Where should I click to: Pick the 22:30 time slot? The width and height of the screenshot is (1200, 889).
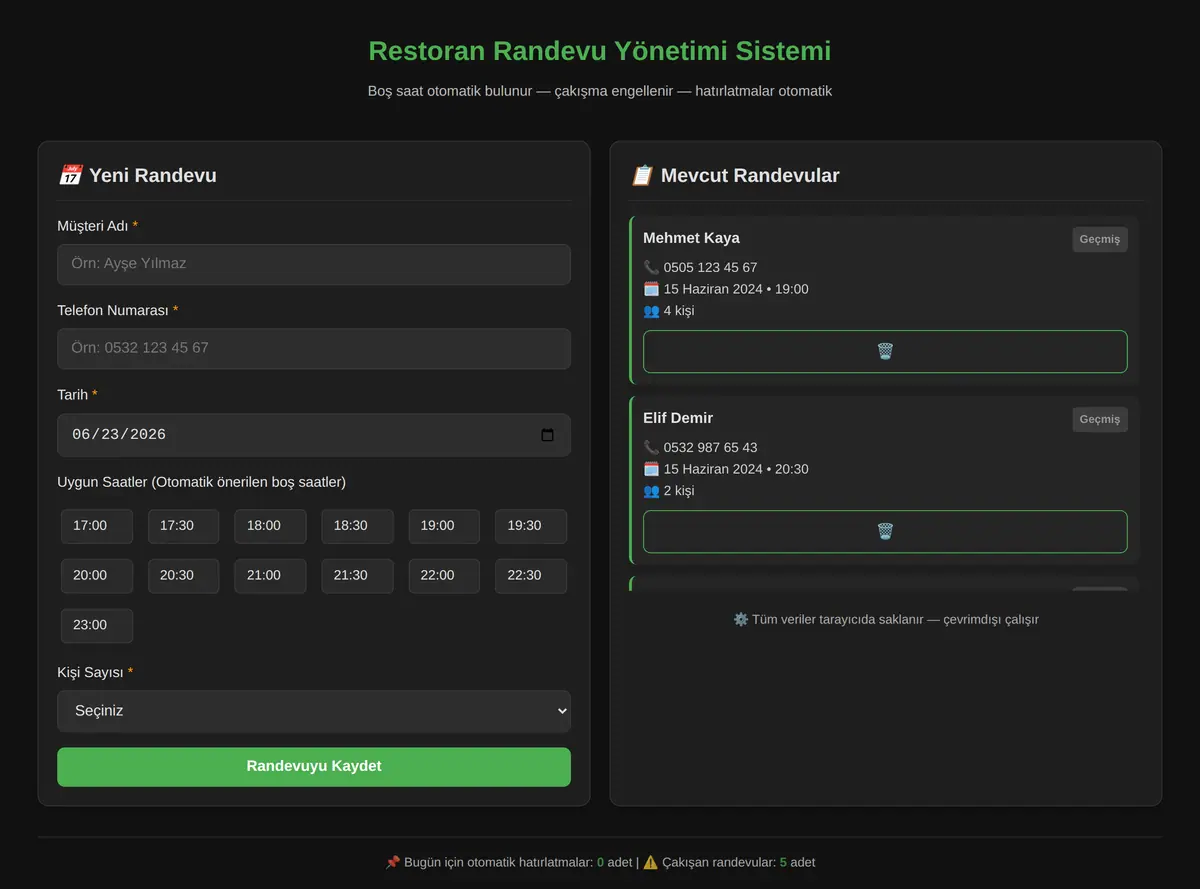[531, 576]
